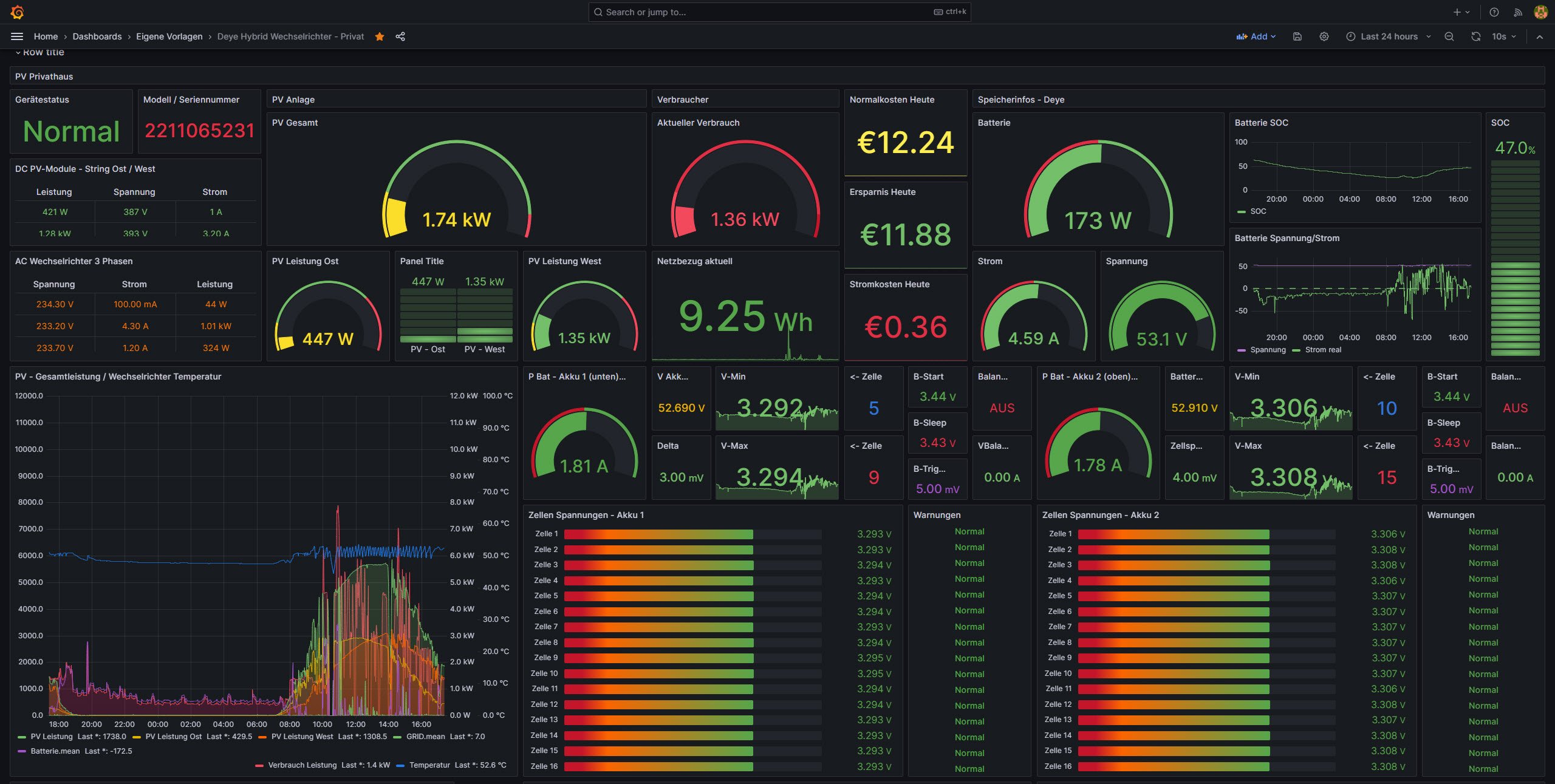Viewport: 1555px width, 784px height.
Task: Click the share dashboard icon
Action: 400,36
